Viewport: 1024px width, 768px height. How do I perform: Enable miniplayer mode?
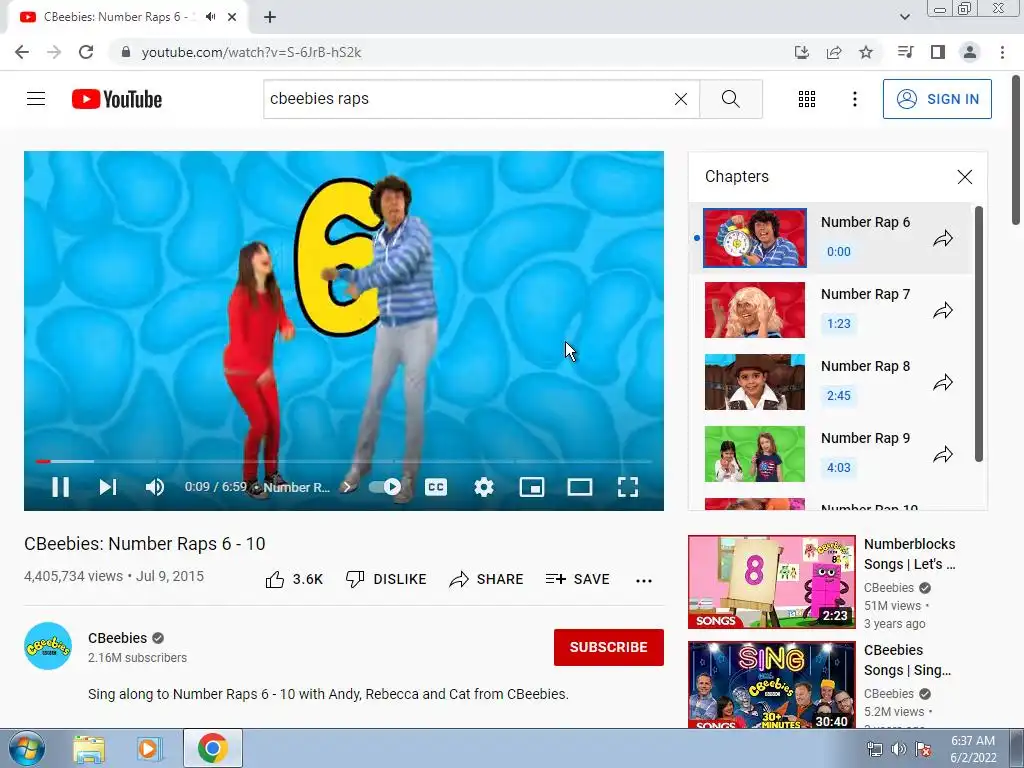coord(532,487)
